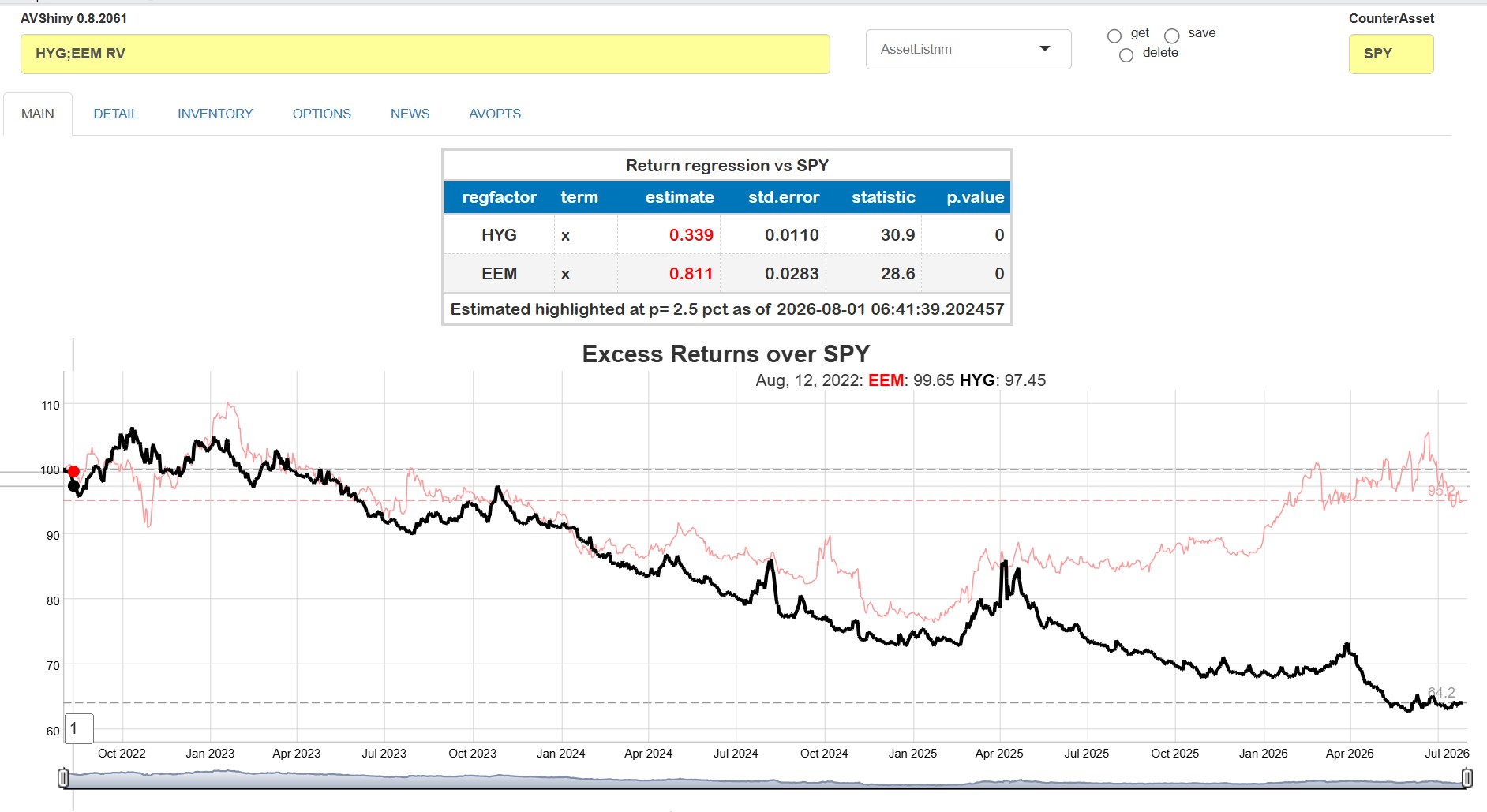
Task: Open the AssetListnm dropdown
Action: 968,49
